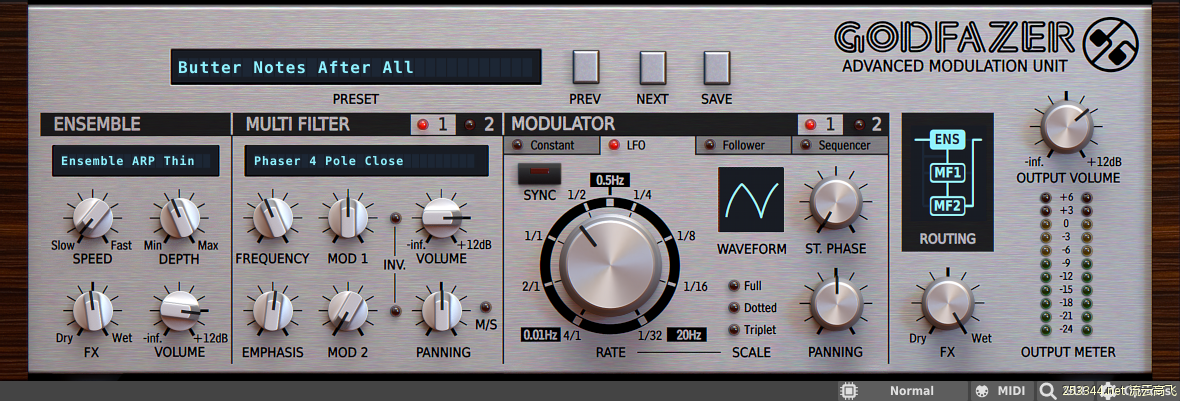Click the Multi Filter EMPHASIS knob
The image size is (1180, 401).
272,311
